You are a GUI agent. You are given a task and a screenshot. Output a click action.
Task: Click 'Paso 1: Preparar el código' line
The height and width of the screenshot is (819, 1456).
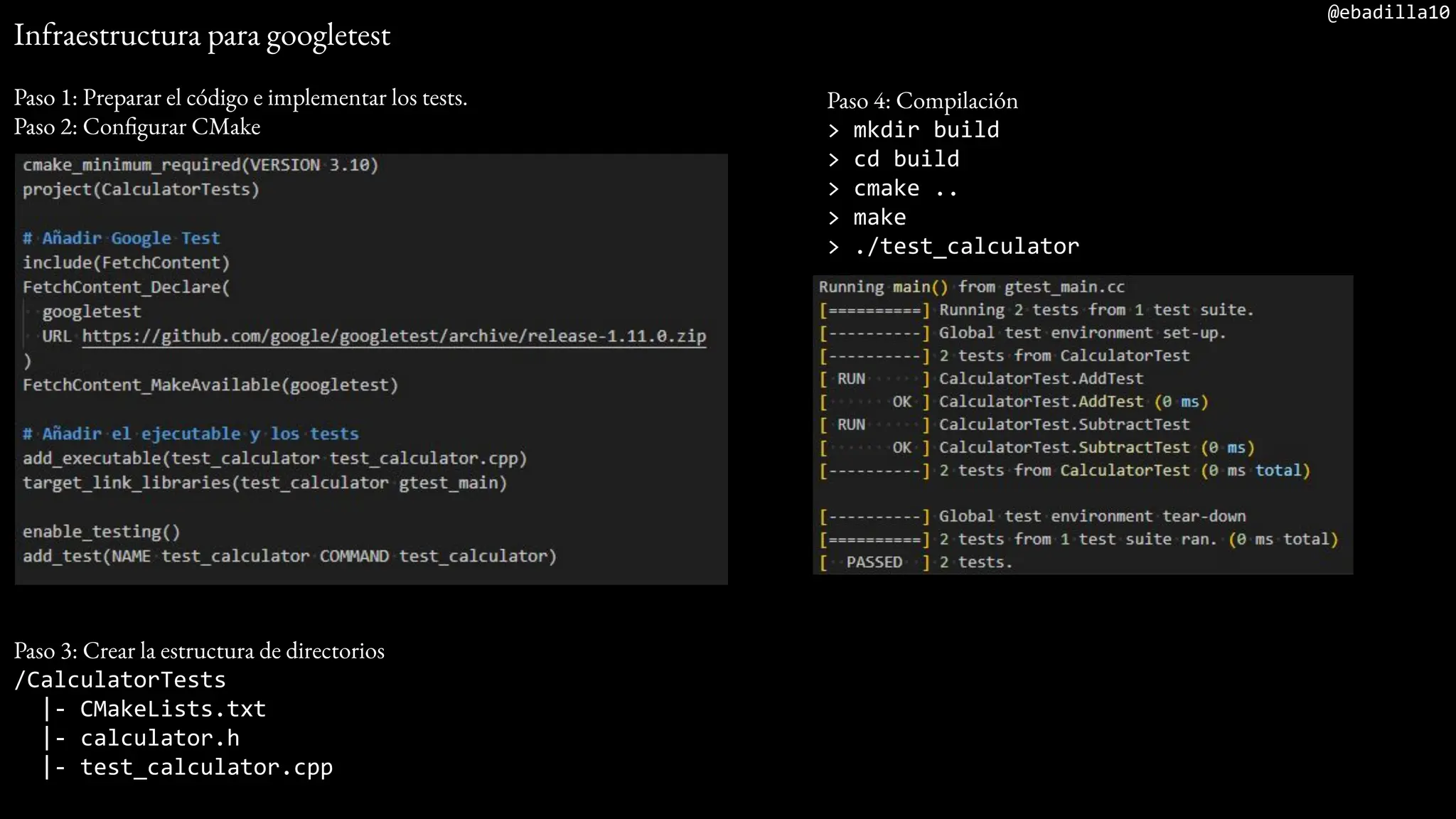click(240, 97)
